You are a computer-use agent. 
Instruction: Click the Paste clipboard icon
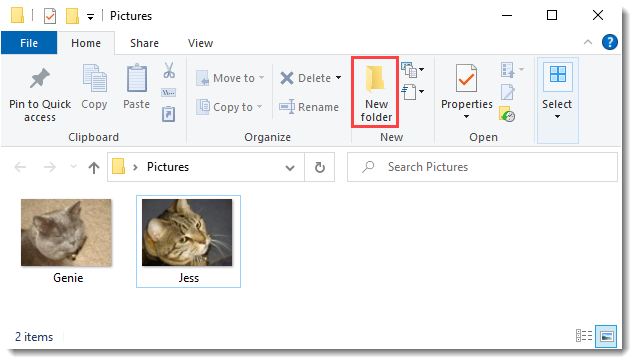click(137, 78)
